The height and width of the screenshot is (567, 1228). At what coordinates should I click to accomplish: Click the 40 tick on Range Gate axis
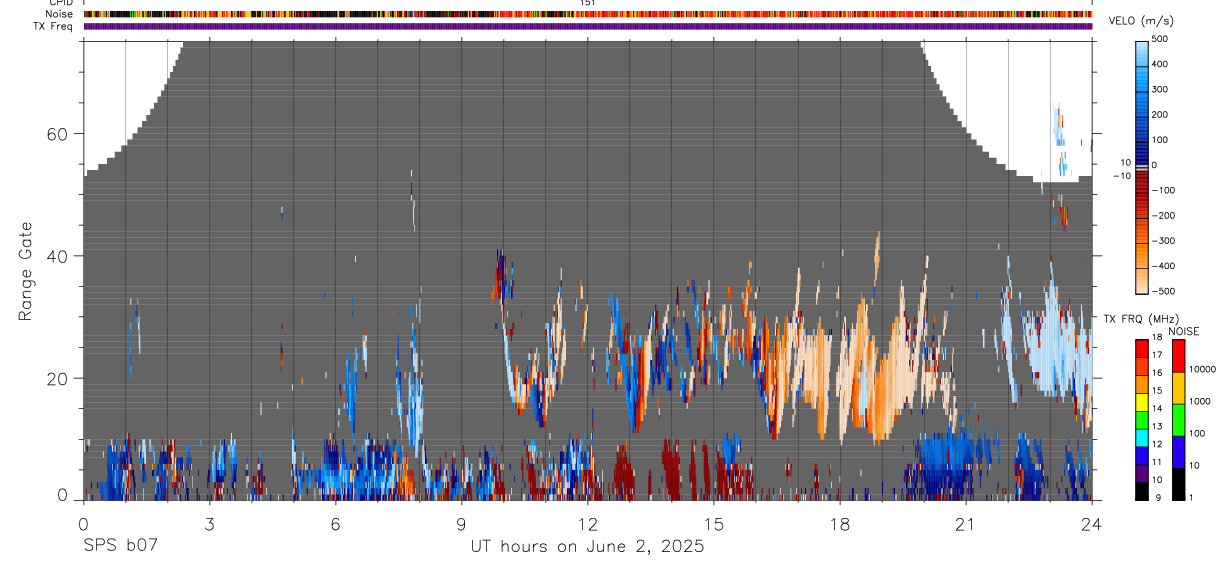tap(56, 256)
